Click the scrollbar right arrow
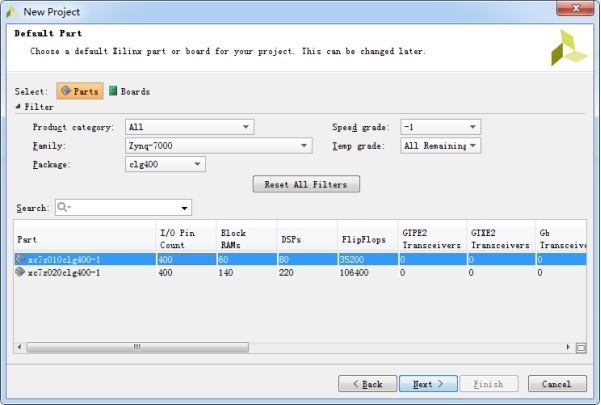 568,347
